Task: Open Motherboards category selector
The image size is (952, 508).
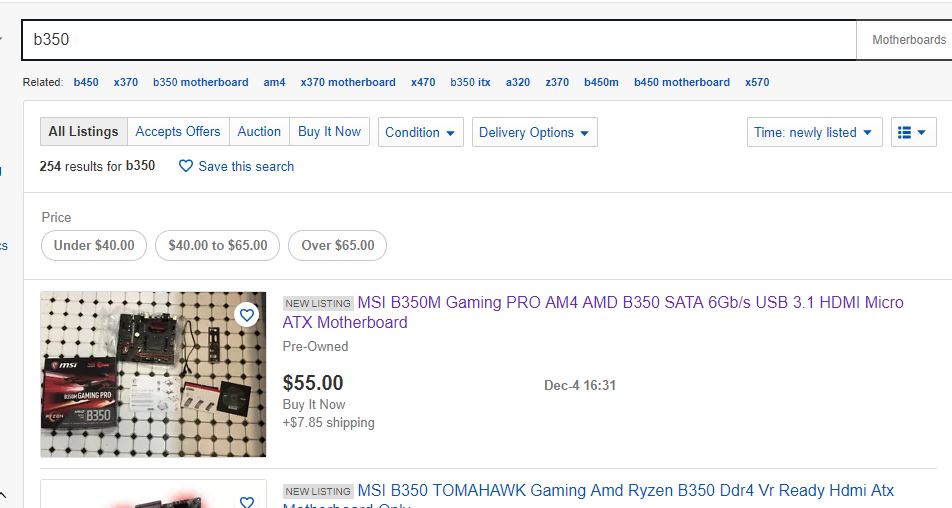Action: tap(906, 40)
